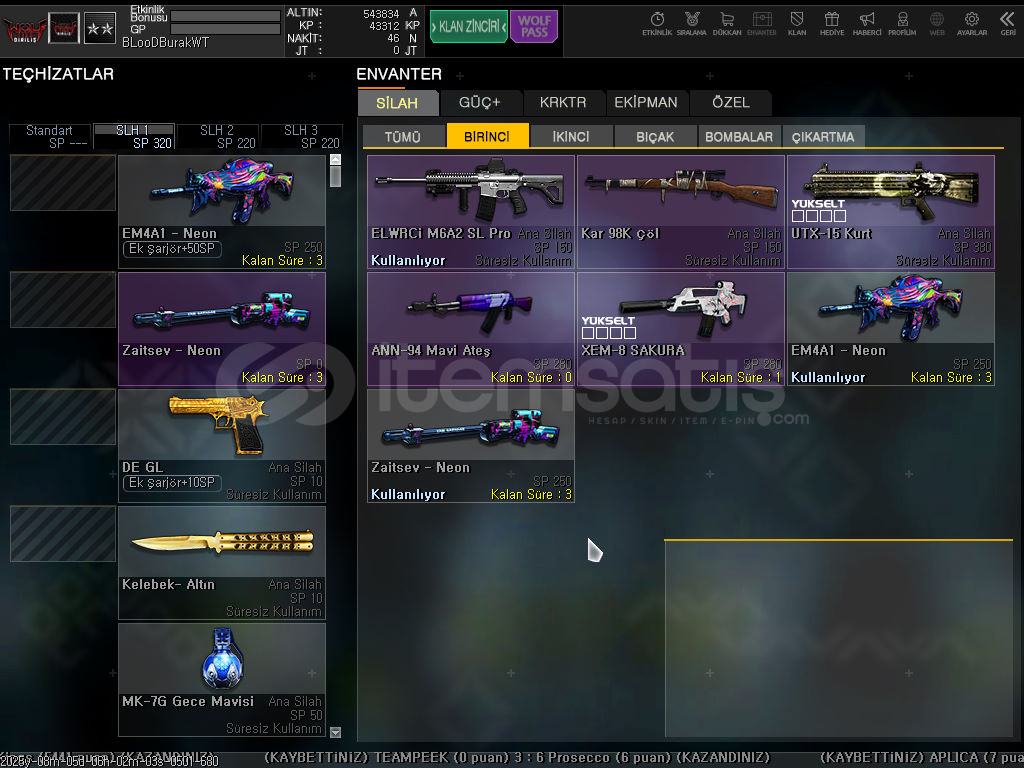Viewport: 1024px width, 768px height.
Task: Select the BIÇAK weapon filter
Action: pyautogui.click(x=655, y=136)
